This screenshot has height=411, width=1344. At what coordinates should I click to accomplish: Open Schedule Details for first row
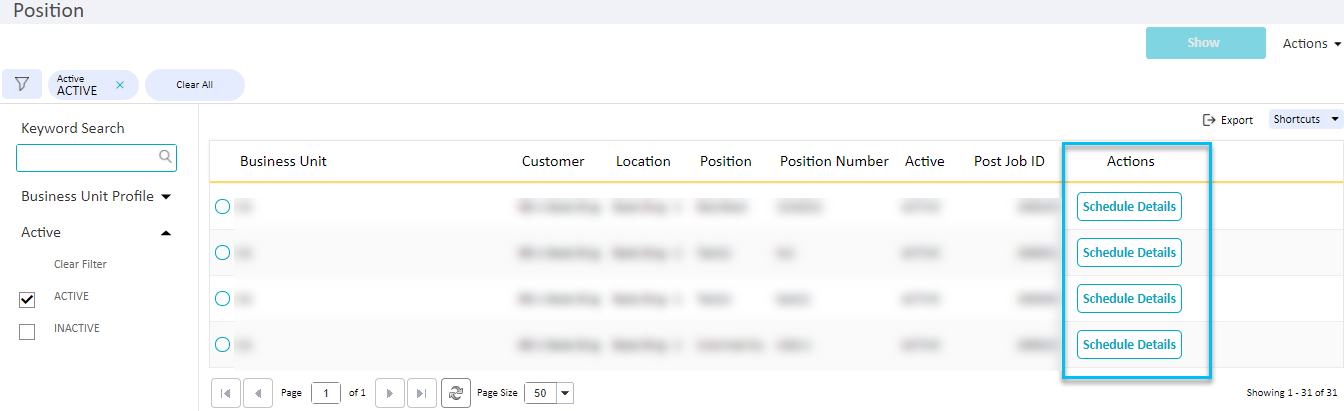[1129, 207]
